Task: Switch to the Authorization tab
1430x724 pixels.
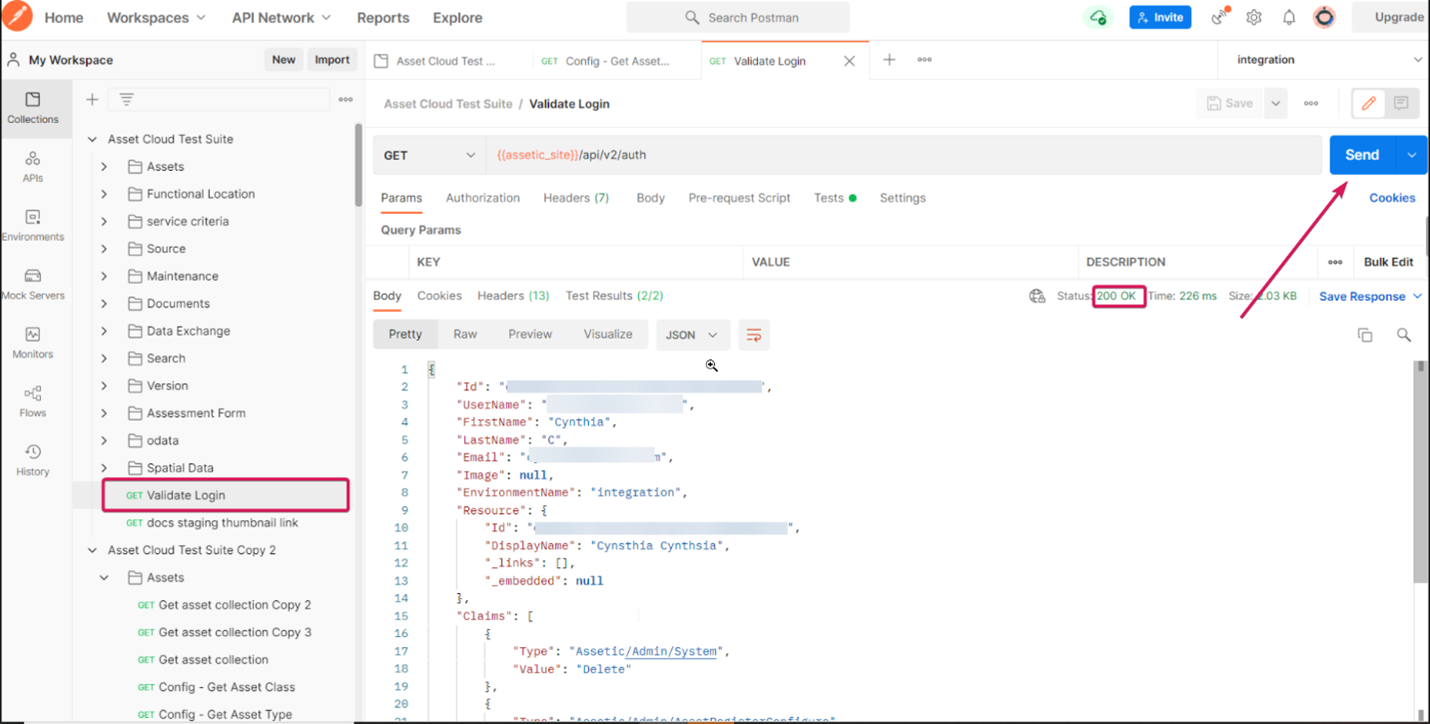Action: point(483,198)
